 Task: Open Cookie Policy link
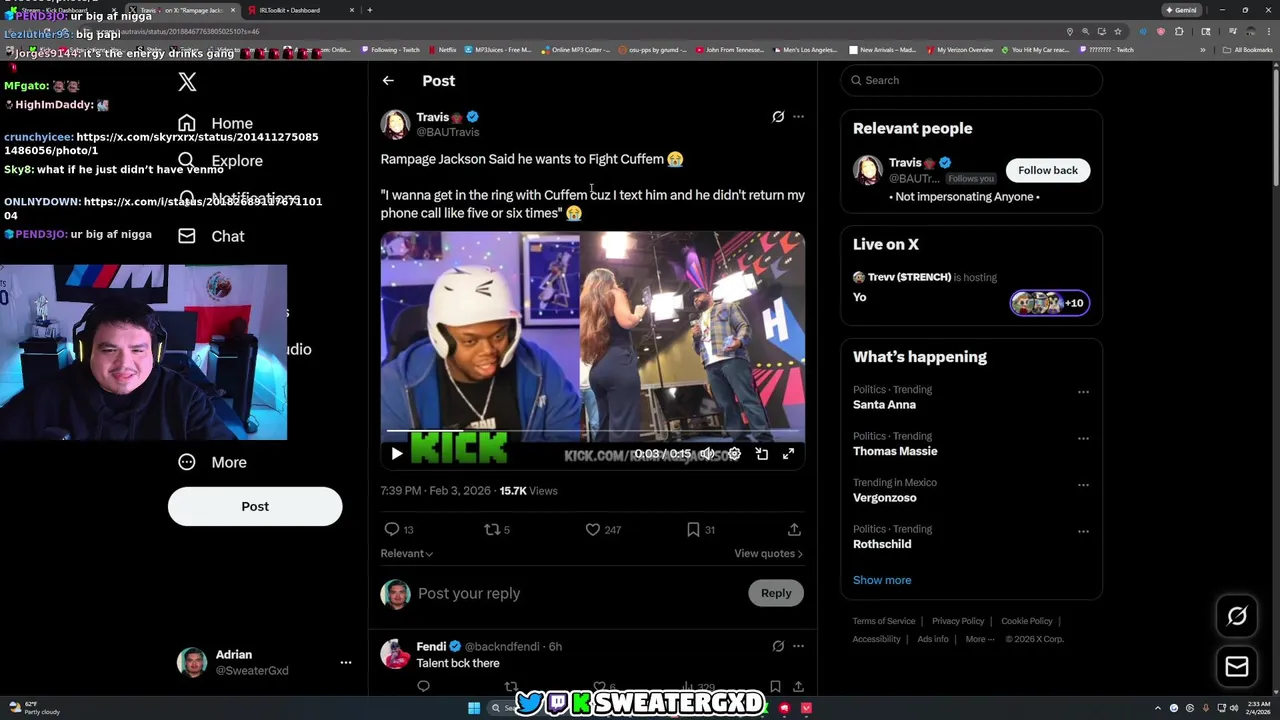tap(1027, 621)
